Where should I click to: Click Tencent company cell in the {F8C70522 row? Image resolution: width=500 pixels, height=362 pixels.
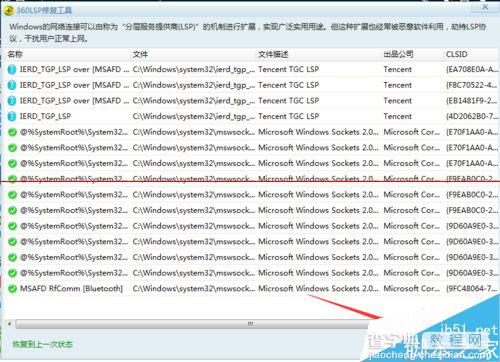pyautogui.click(x=398, y=85)
